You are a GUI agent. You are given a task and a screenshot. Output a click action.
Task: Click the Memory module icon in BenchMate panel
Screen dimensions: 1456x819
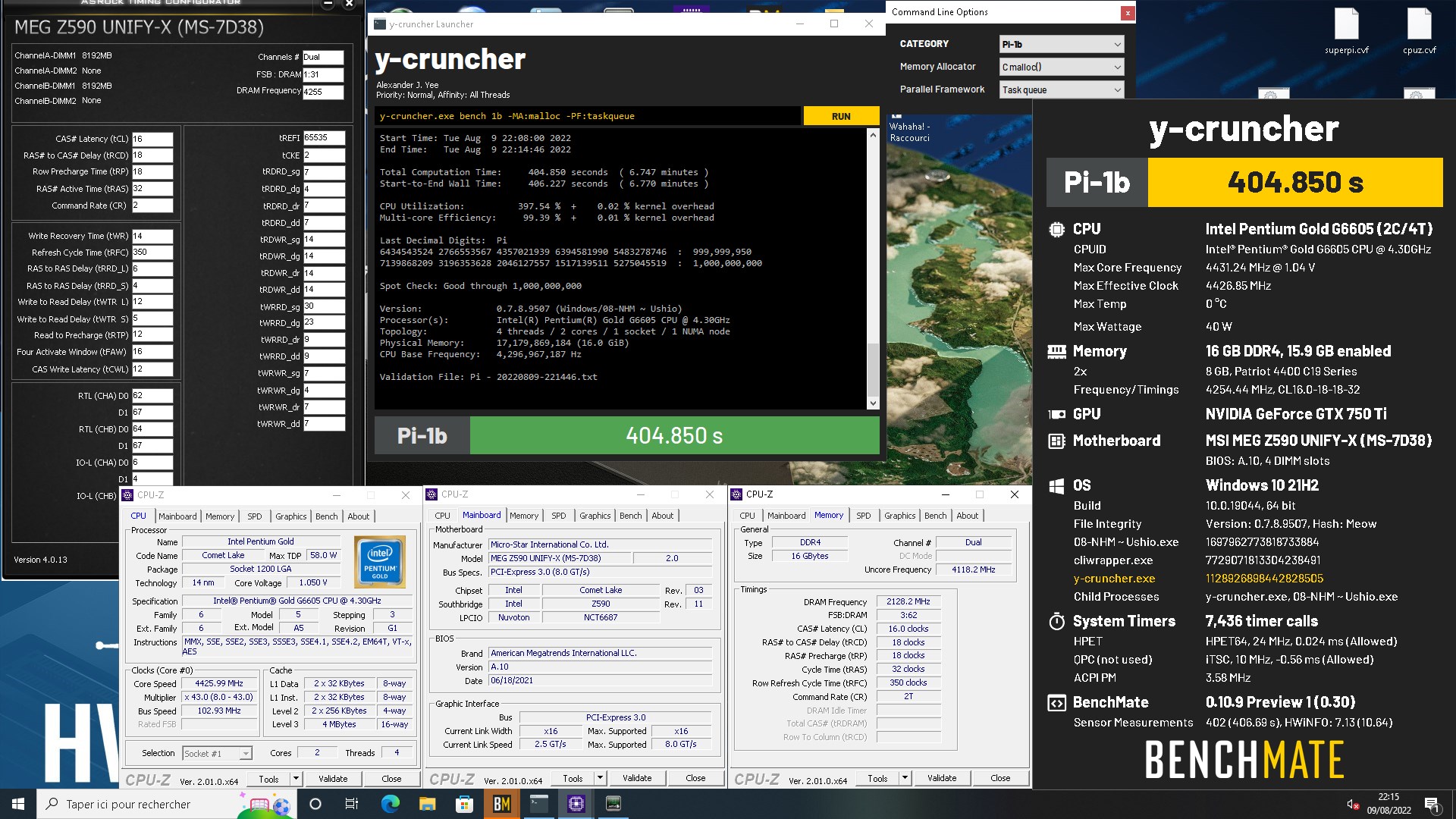click(1056, 351)
